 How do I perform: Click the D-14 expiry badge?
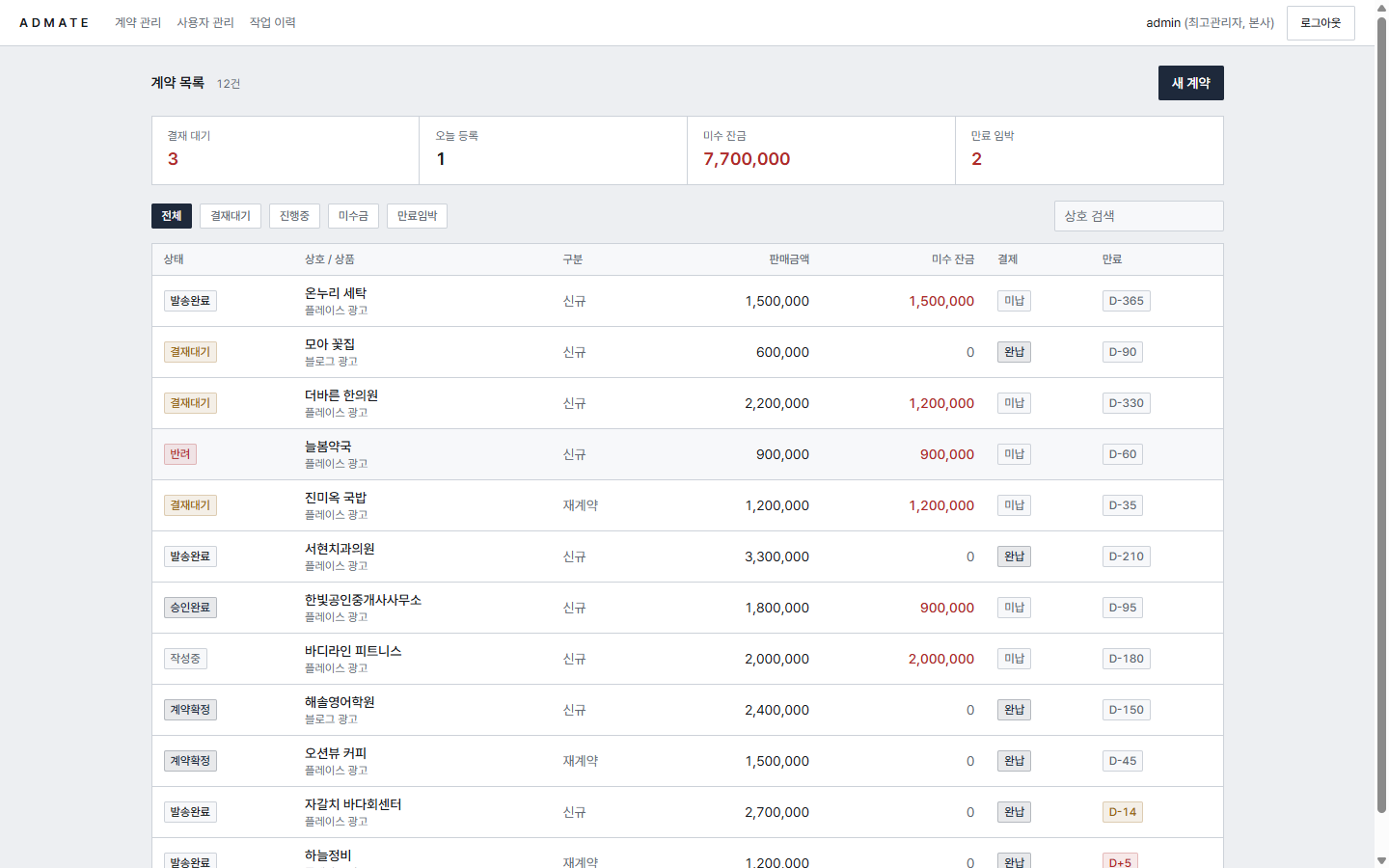(x=1122, y=812)
